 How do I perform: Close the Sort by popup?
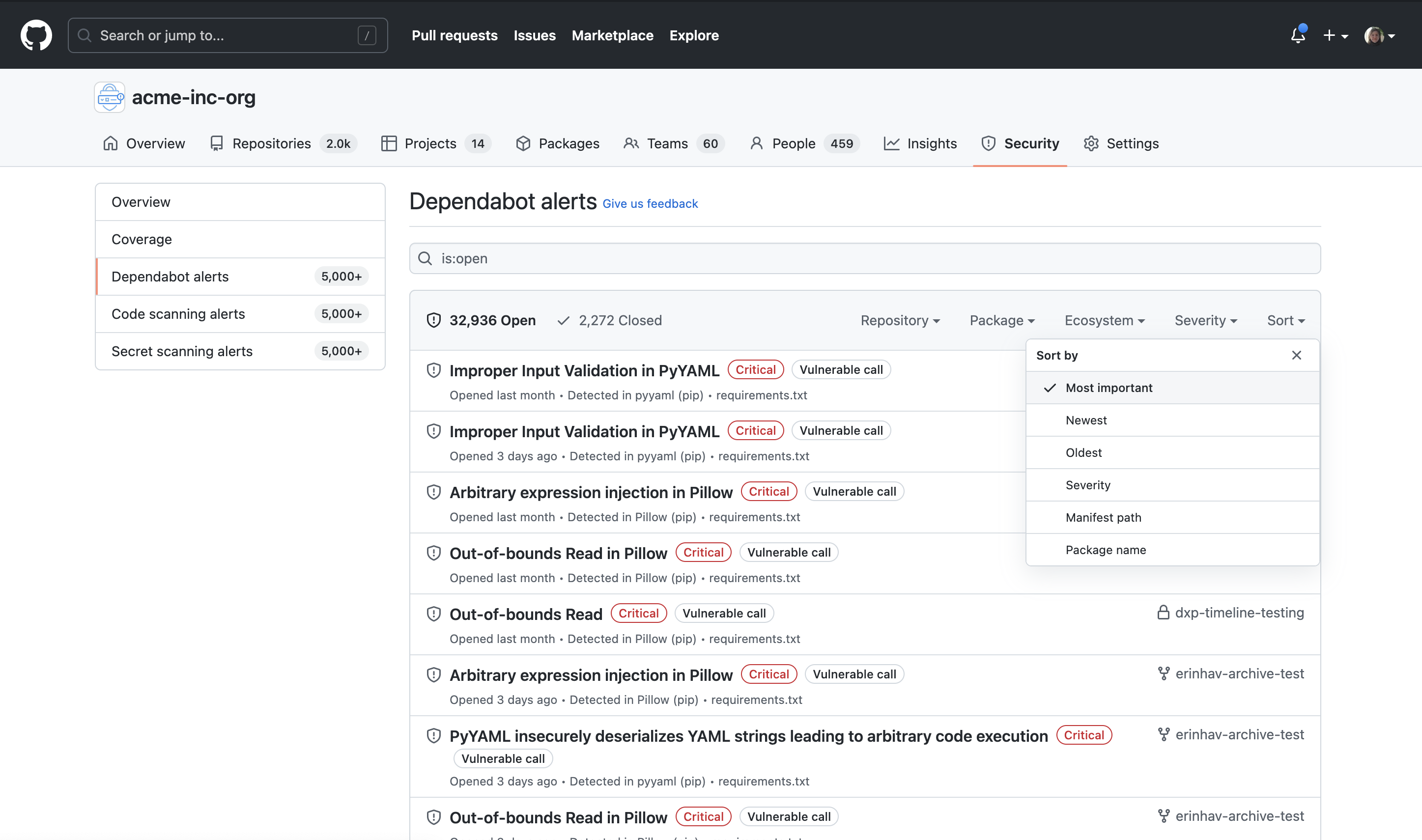click(1296, 356)
